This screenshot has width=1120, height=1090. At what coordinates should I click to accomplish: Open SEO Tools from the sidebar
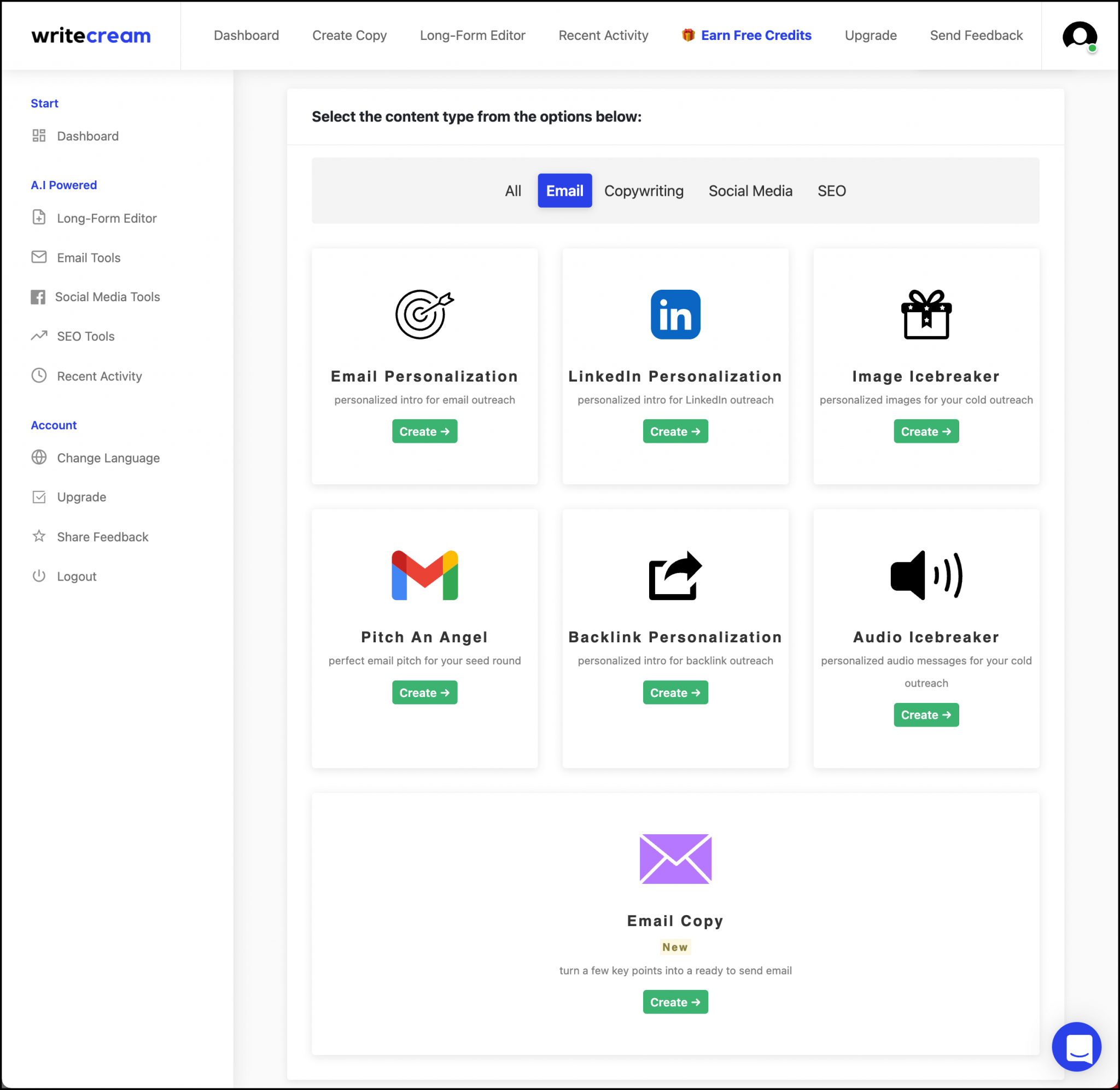click(x=85, y=336)
